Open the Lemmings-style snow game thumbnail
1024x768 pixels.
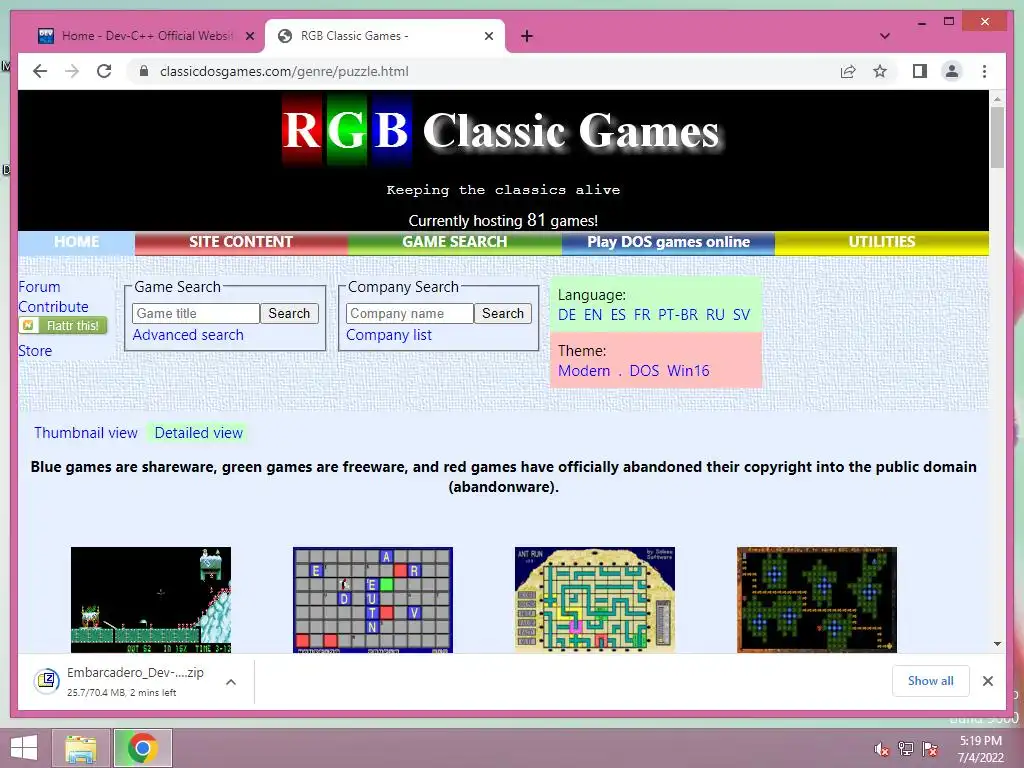[x=151, y=600]
